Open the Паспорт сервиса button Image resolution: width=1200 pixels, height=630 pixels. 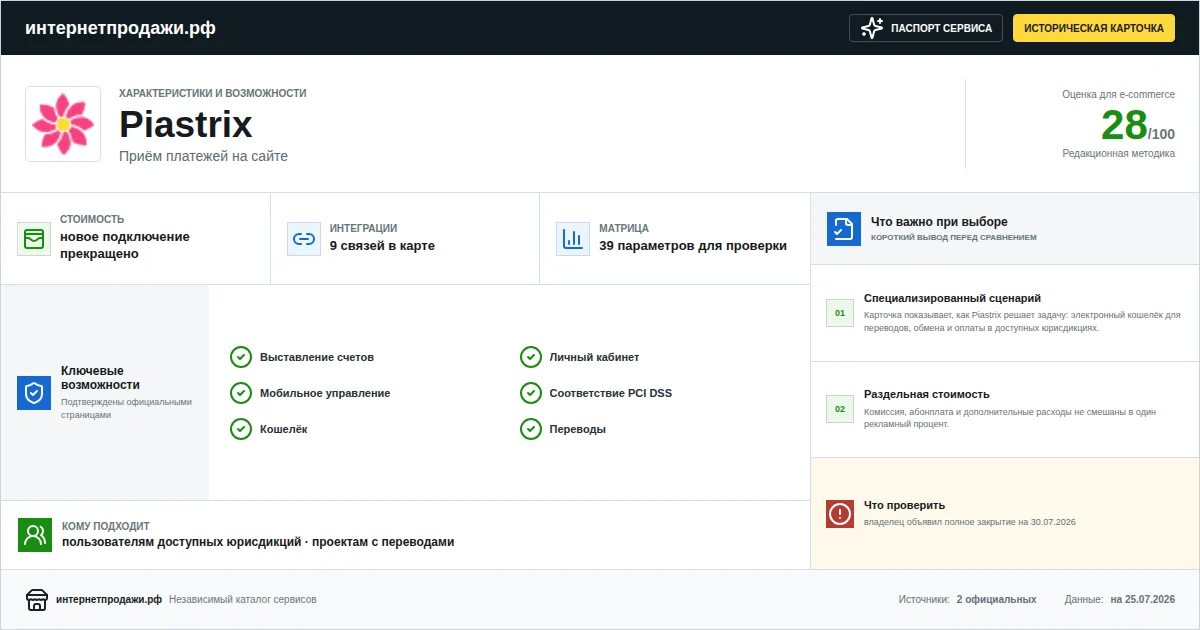point(926,28)
